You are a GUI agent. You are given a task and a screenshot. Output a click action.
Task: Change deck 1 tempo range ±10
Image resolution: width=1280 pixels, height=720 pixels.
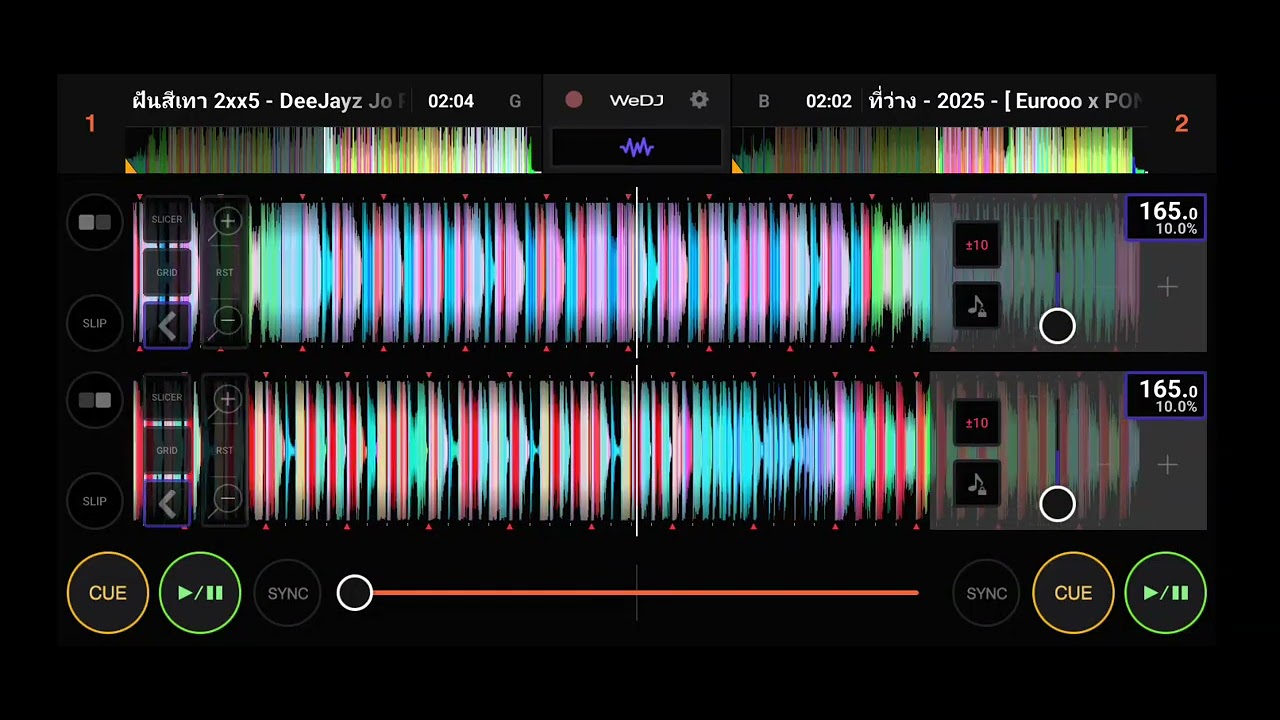coord(977,245)
